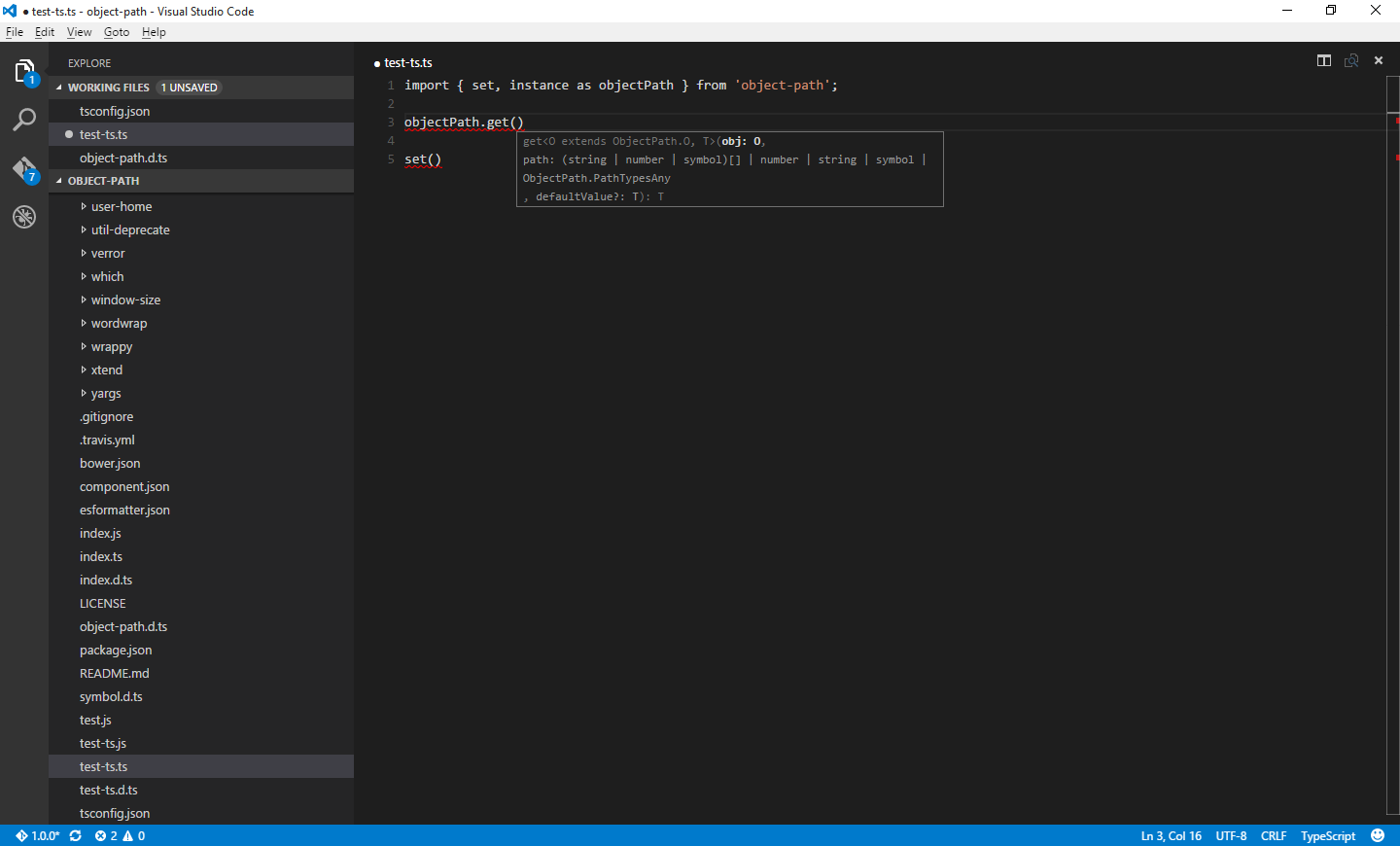
Task: Expand the wrappy folder
Action: (x=201, y=346)
